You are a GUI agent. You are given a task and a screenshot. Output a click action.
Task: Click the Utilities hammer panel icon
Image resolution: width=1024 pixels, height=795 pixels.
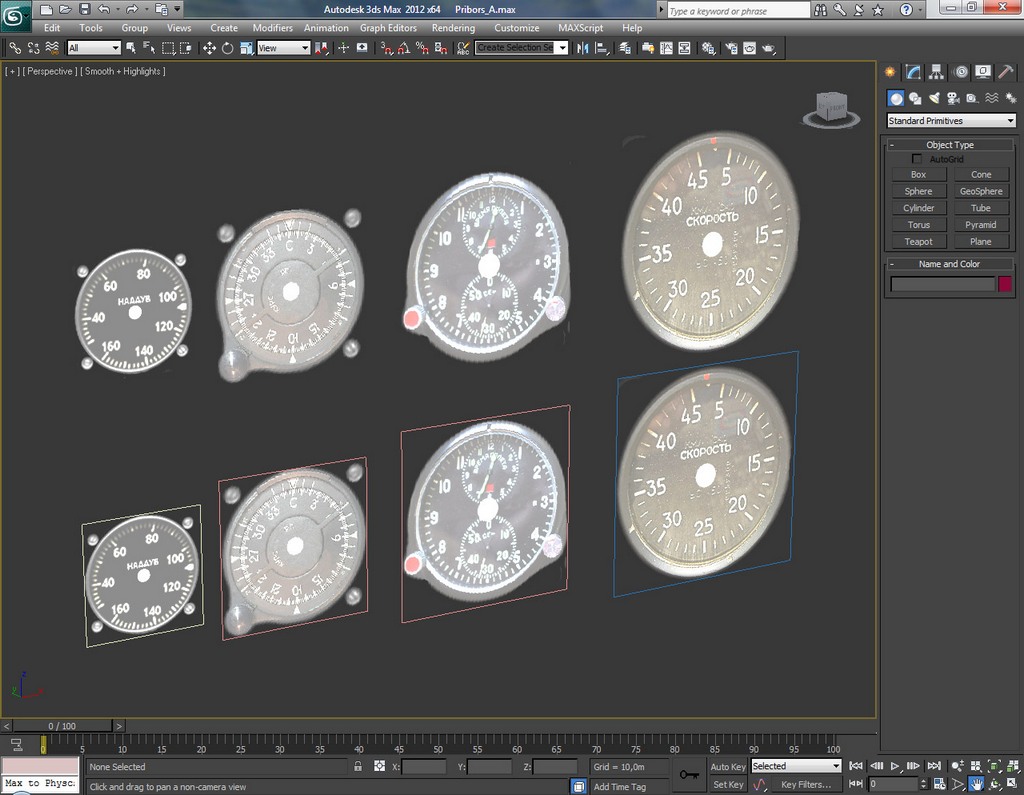tap(1006, 72)
